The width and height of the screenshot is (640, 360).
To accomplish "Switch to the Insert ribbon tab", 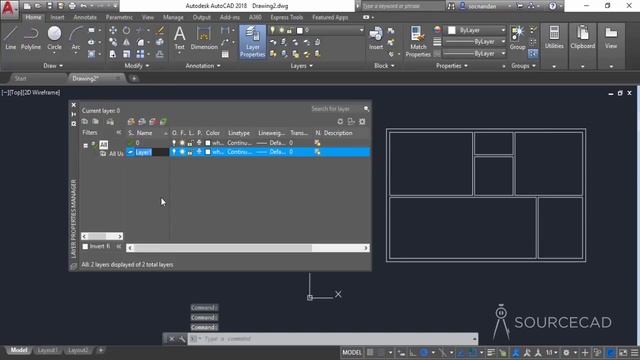I will (x=57, y=18).
